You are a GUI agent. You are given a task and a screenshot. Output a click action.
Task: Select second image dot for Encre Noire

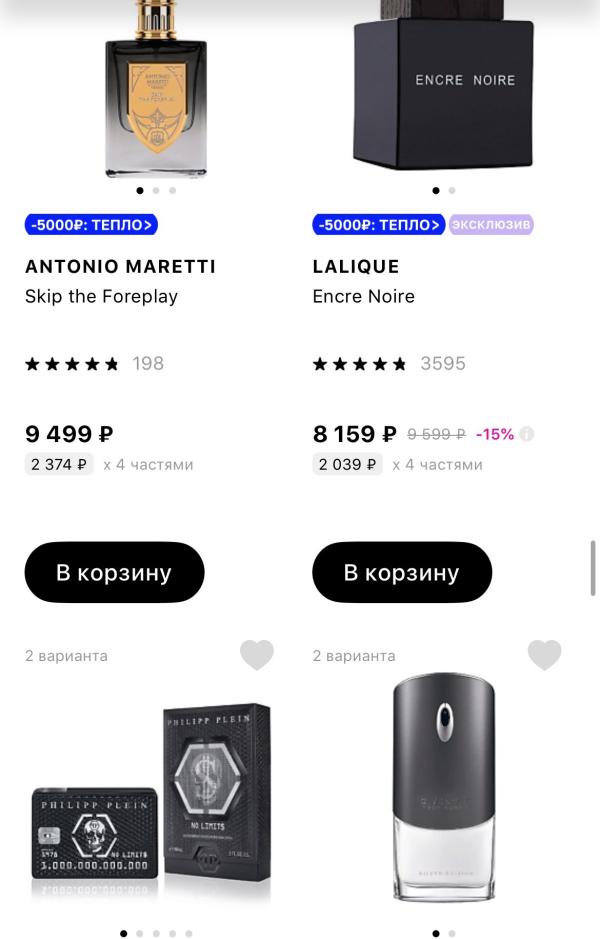pos(451,190)
